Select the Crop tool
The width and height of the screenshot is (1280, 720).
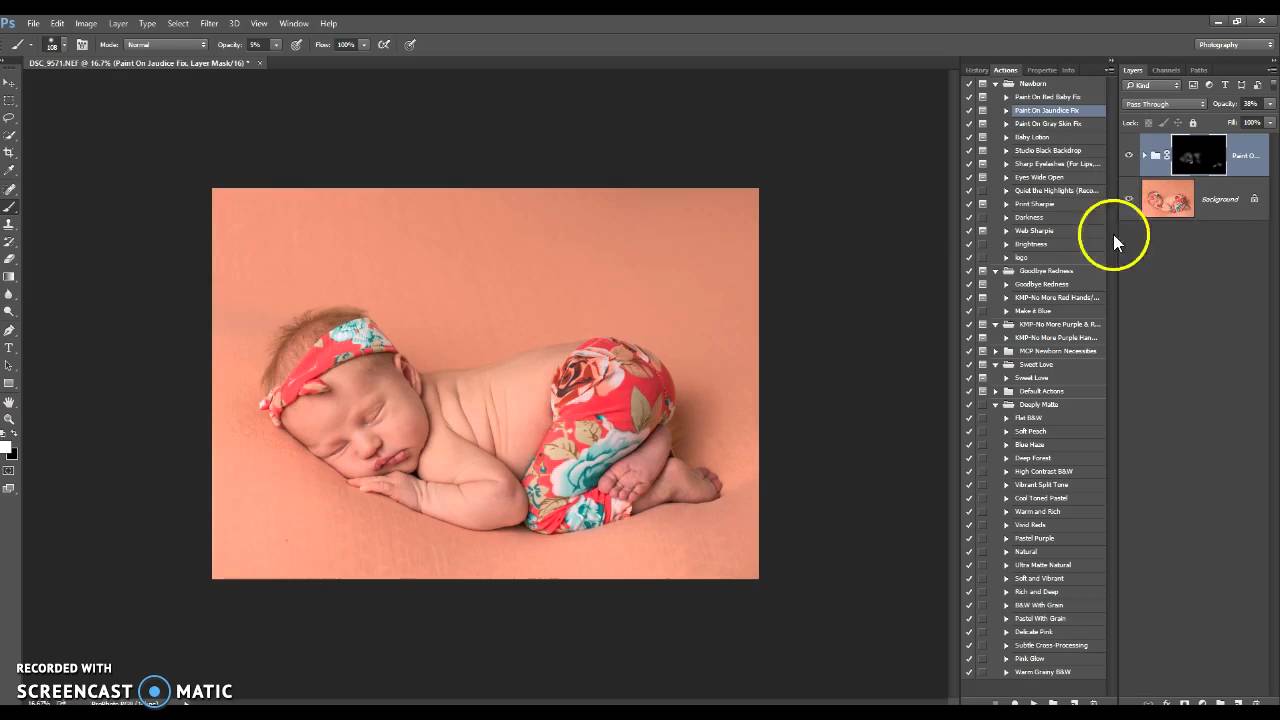click(x=9, y=153)
